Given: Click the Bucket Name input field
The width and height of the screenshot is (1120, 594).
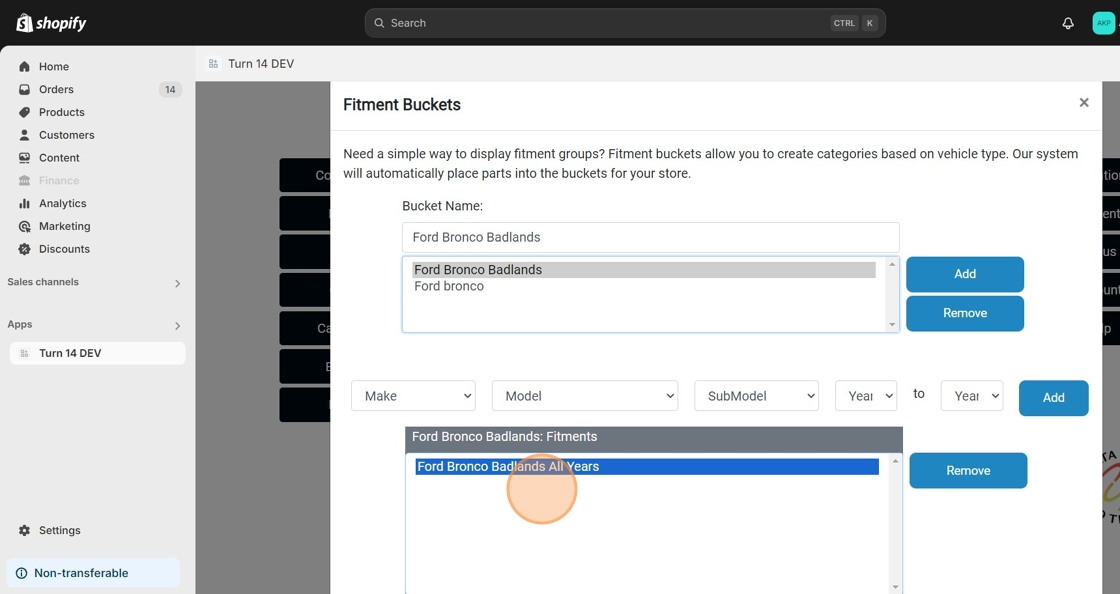Looking at the screenshot, I should click(651, 237).
